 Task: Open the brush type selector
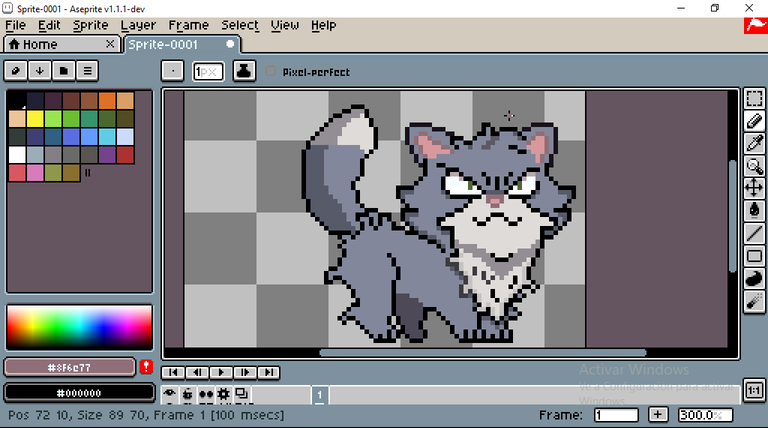(x=172, y=71)
